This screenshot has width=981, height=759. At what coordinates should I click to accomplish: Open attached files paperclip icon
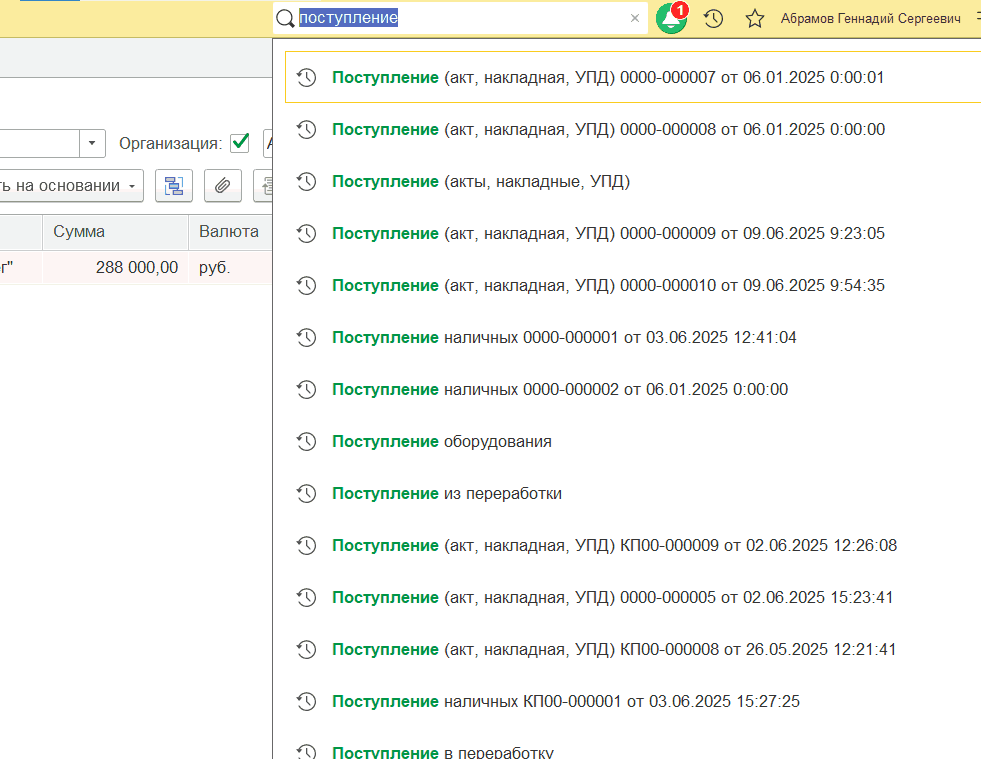(x=222, y=185)
